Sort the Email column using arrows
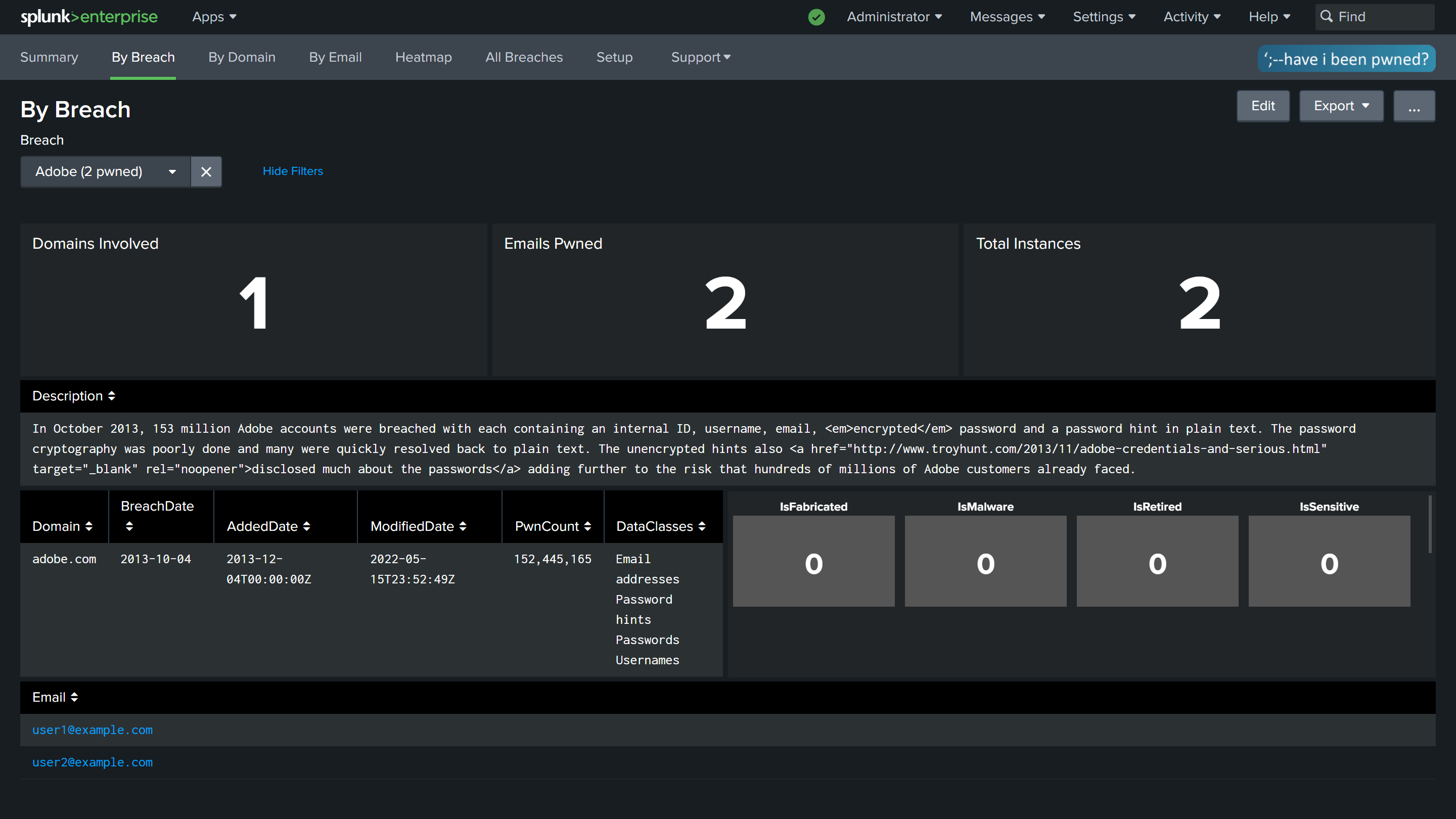1456x819 pixels. [x=74, y=697]
